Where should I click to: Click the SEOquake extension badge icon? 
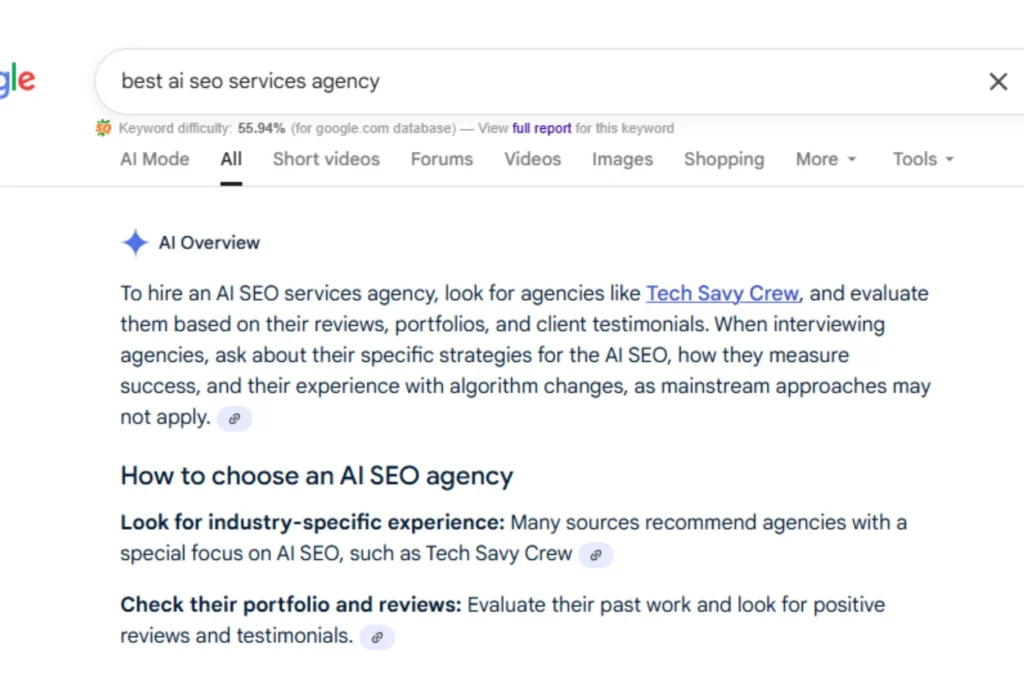[103, 128]
